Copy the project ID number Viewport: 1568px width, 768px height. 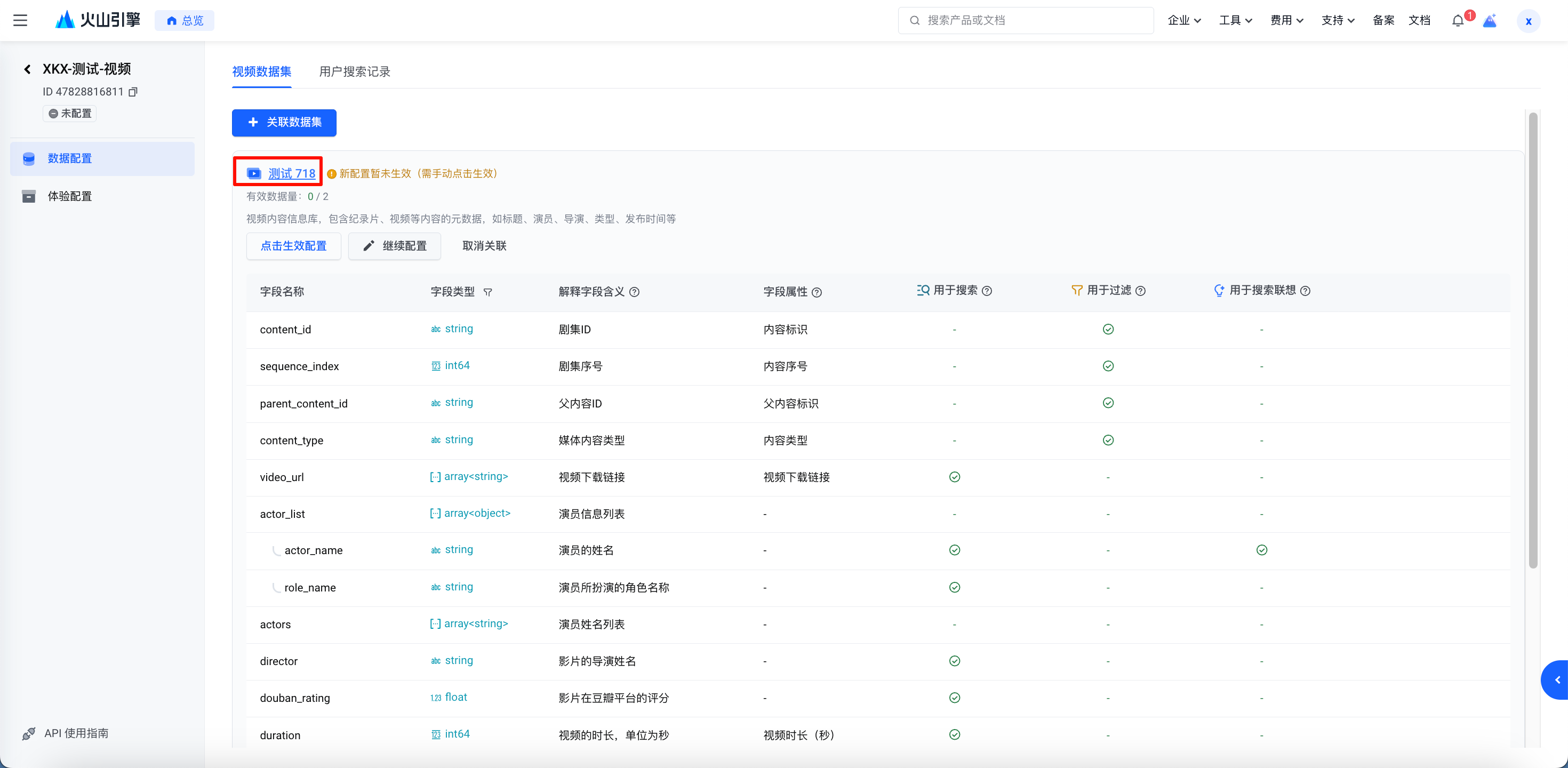[x=133, y=92]
